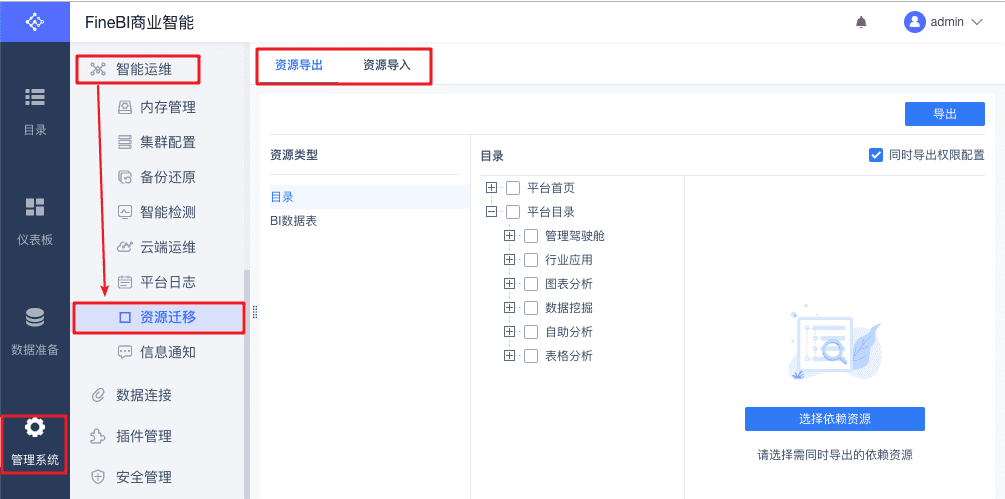This screenshot has width=1005, height=499.
Task: Select the 数据连接 menu item
Action: (x=144, y=395)
